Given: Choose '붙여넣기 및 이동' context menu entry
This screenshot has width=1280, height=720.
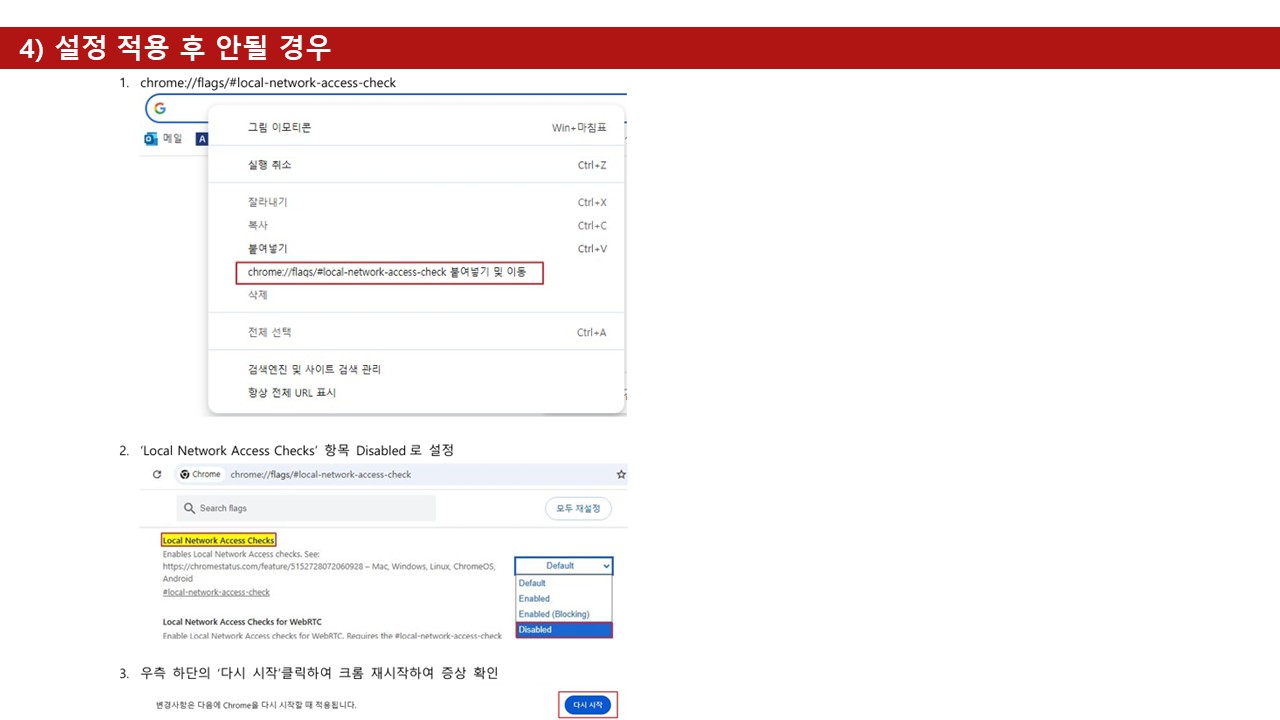Looking at the screenshot, I should click(390, 272).
